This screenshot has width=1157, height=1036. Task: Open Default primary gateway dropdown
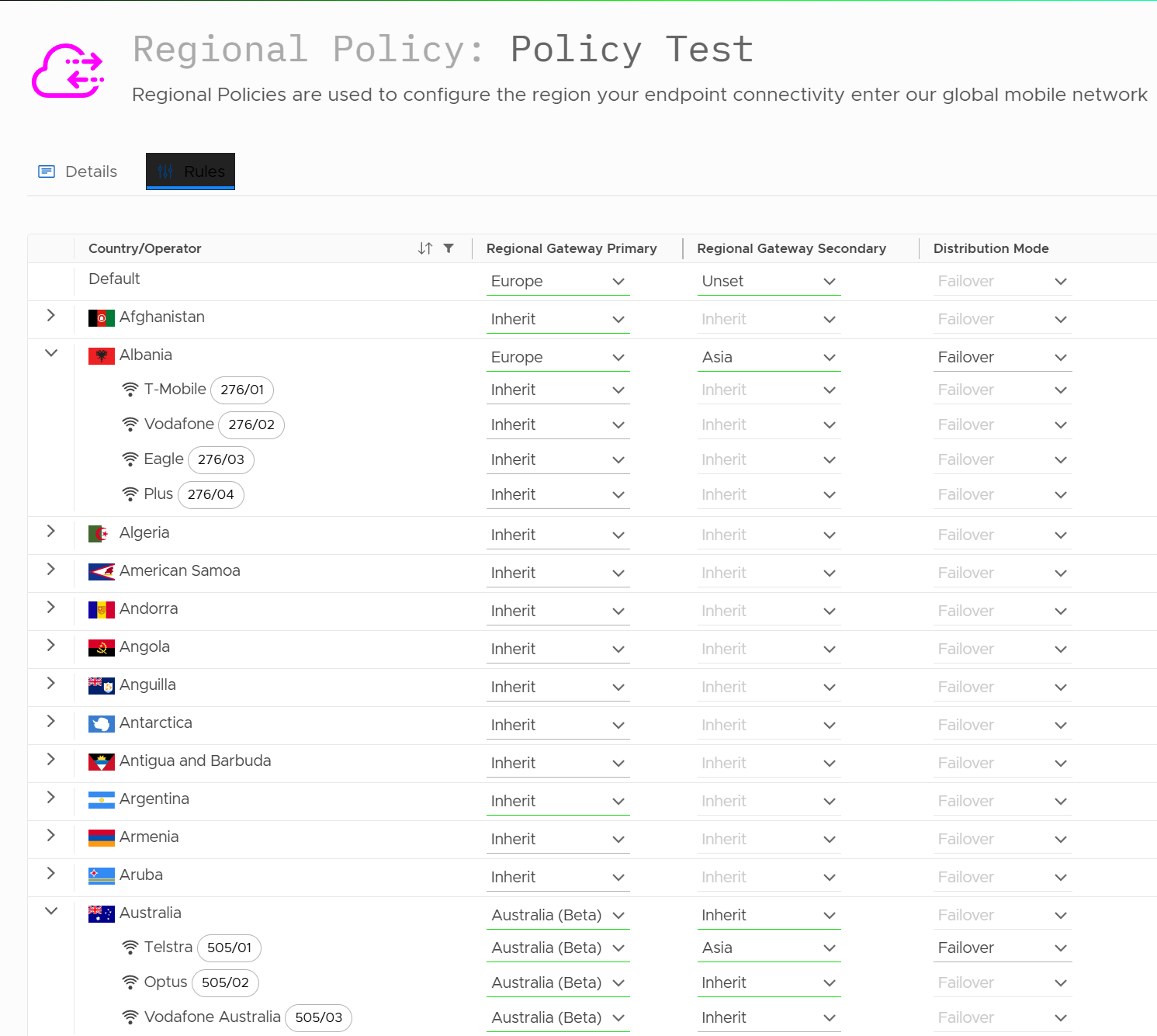[x=558, y=281]
